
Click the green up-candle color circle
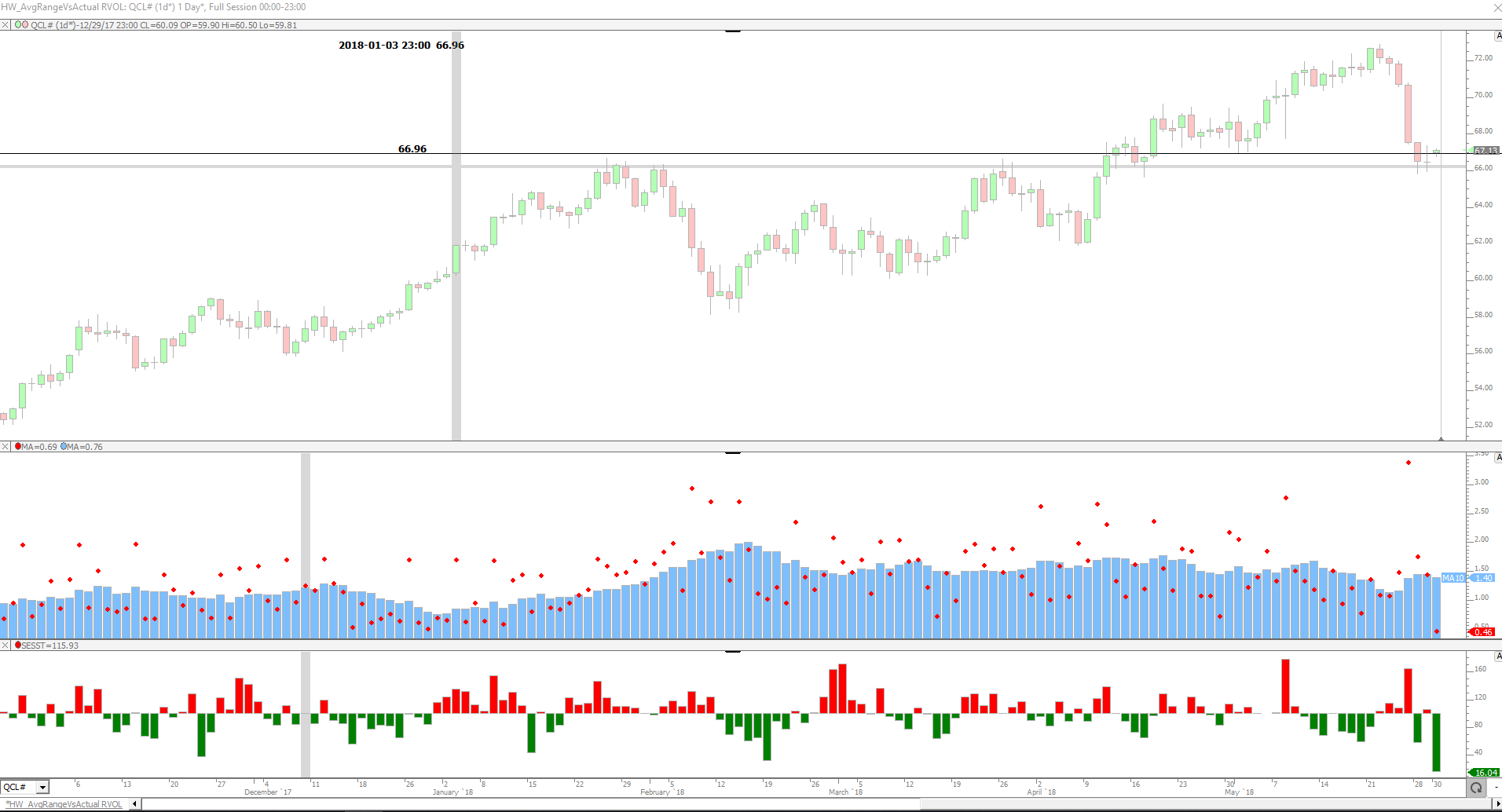[x=17, y=25]
